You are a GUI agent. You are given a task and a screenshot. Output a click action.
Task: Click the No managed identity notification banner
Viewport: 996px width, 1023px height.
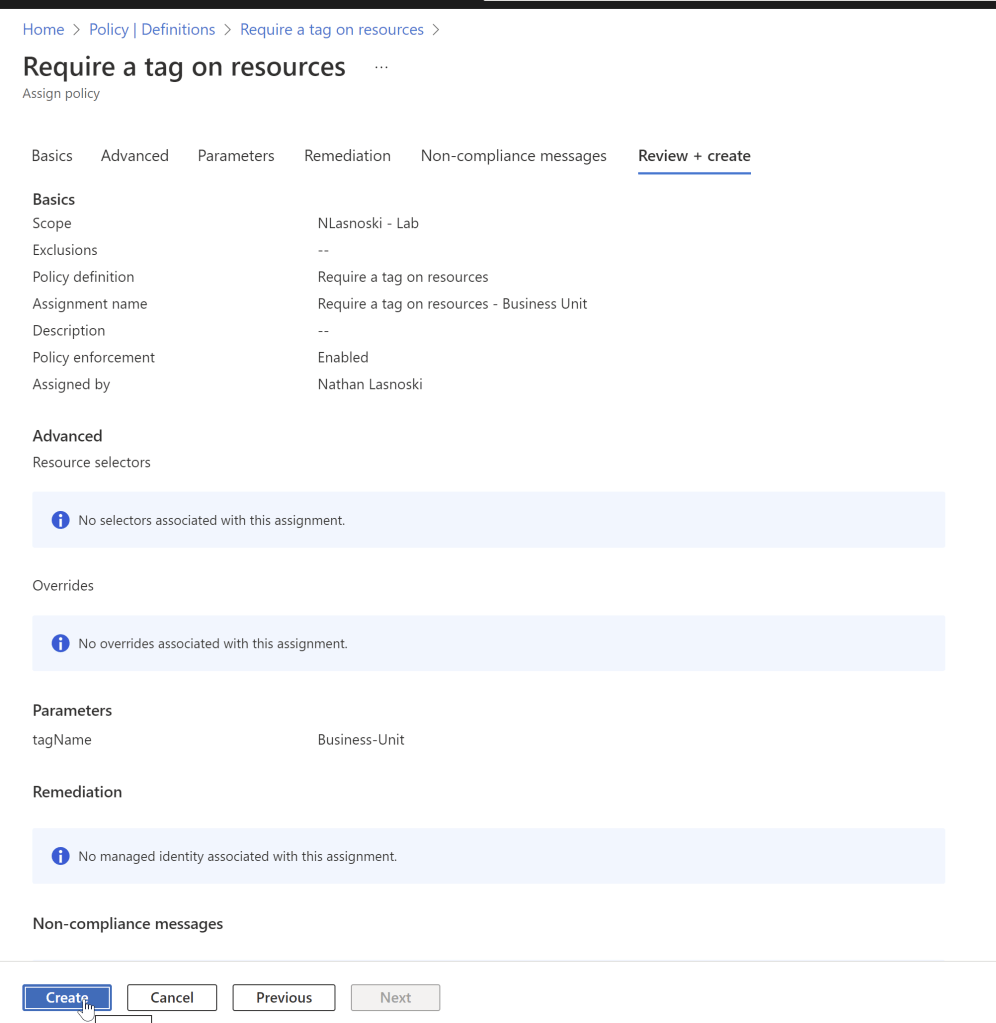(x=489, y=856)
